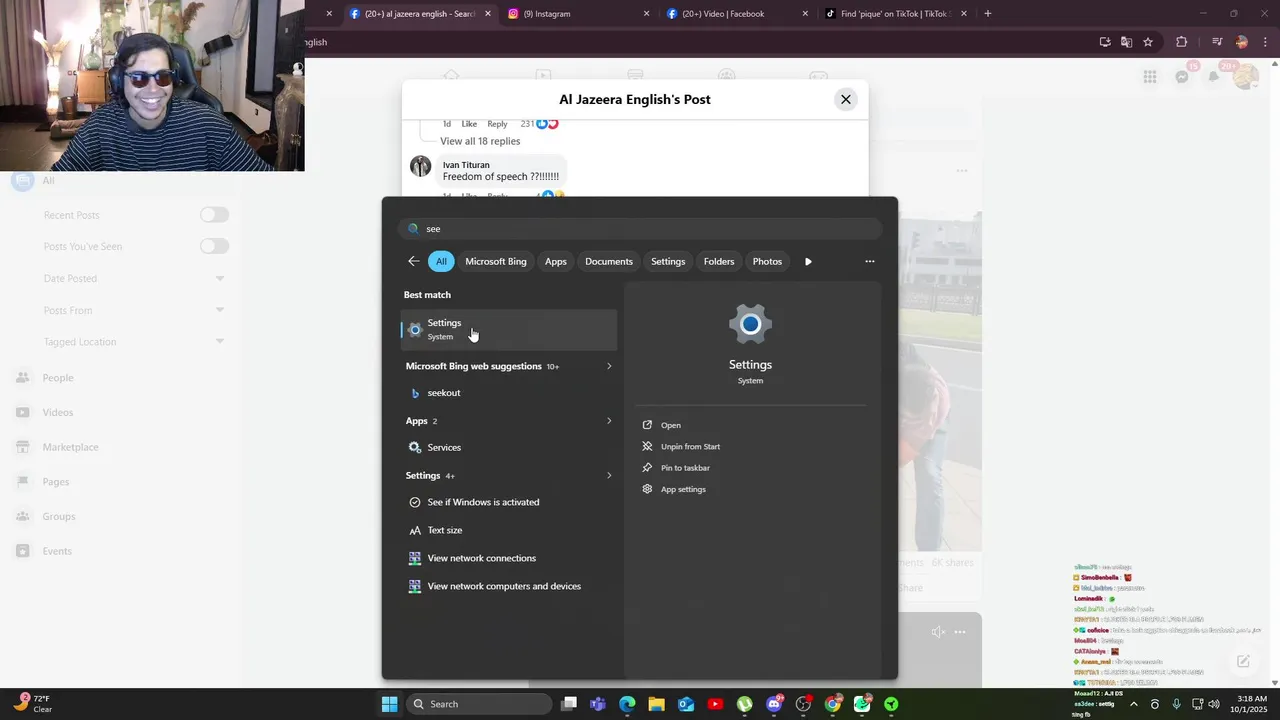1280x720 pixels.
Task: Open Microsoft Teams taskbar icon
Action: click(x=598, y=704)
